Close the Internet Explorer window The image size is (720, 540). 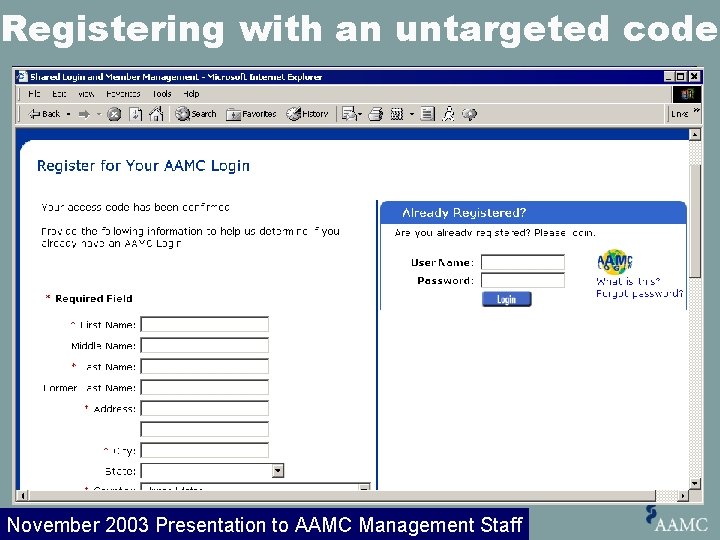[694, 76]
